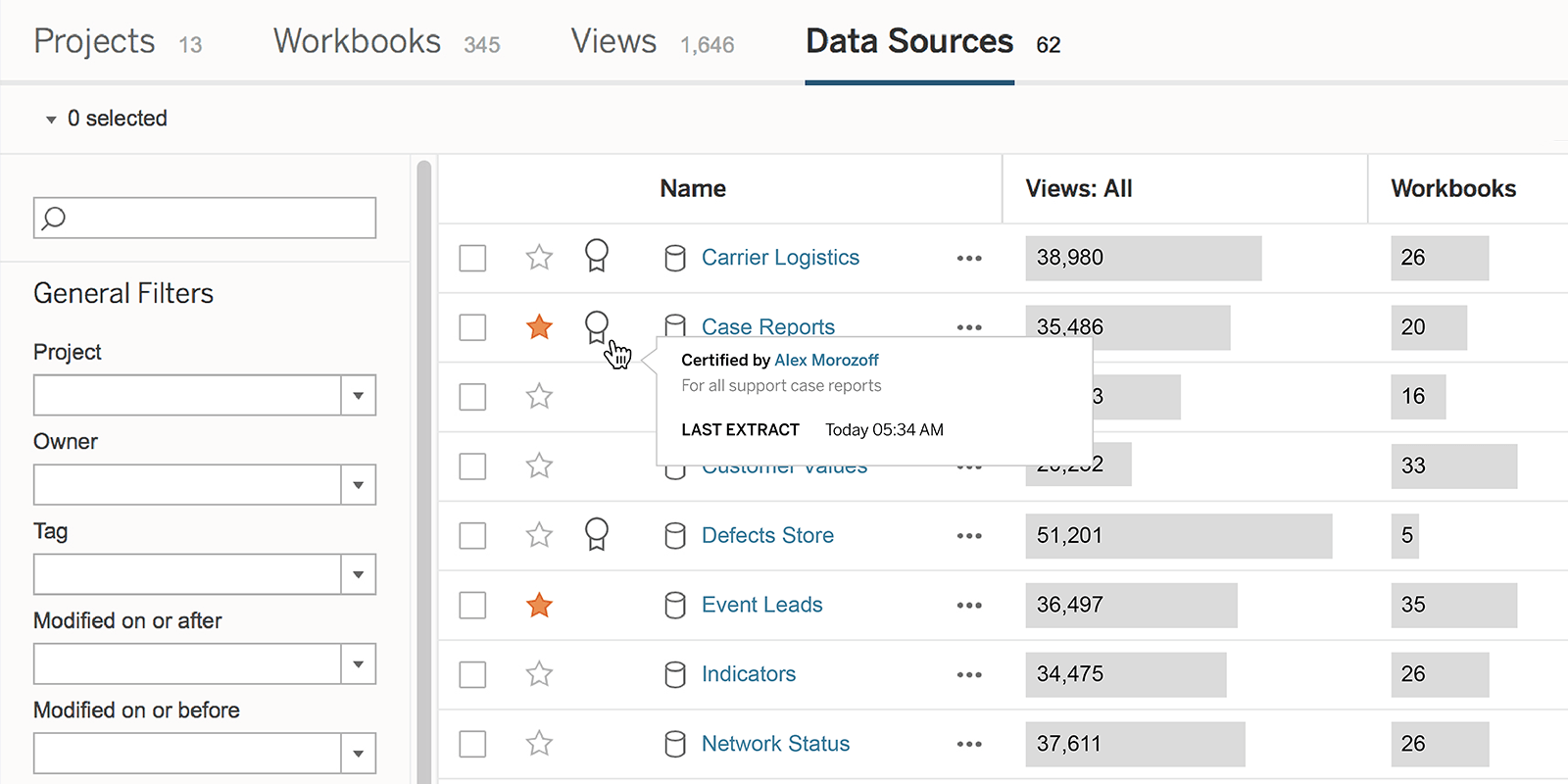This screenshot has height=784, width=1568.
Task: Expand the Project filter dropdown
Action: (x=358, y=396)
